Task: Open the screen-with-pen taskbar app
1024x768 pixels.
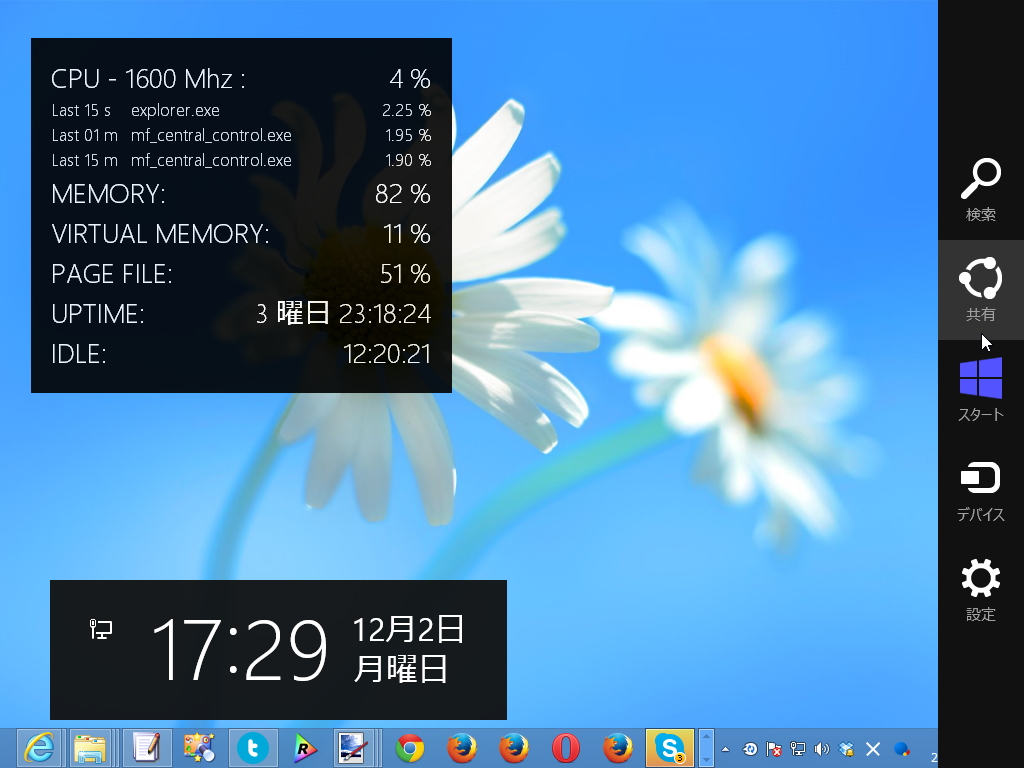Action: click(353, 748)
